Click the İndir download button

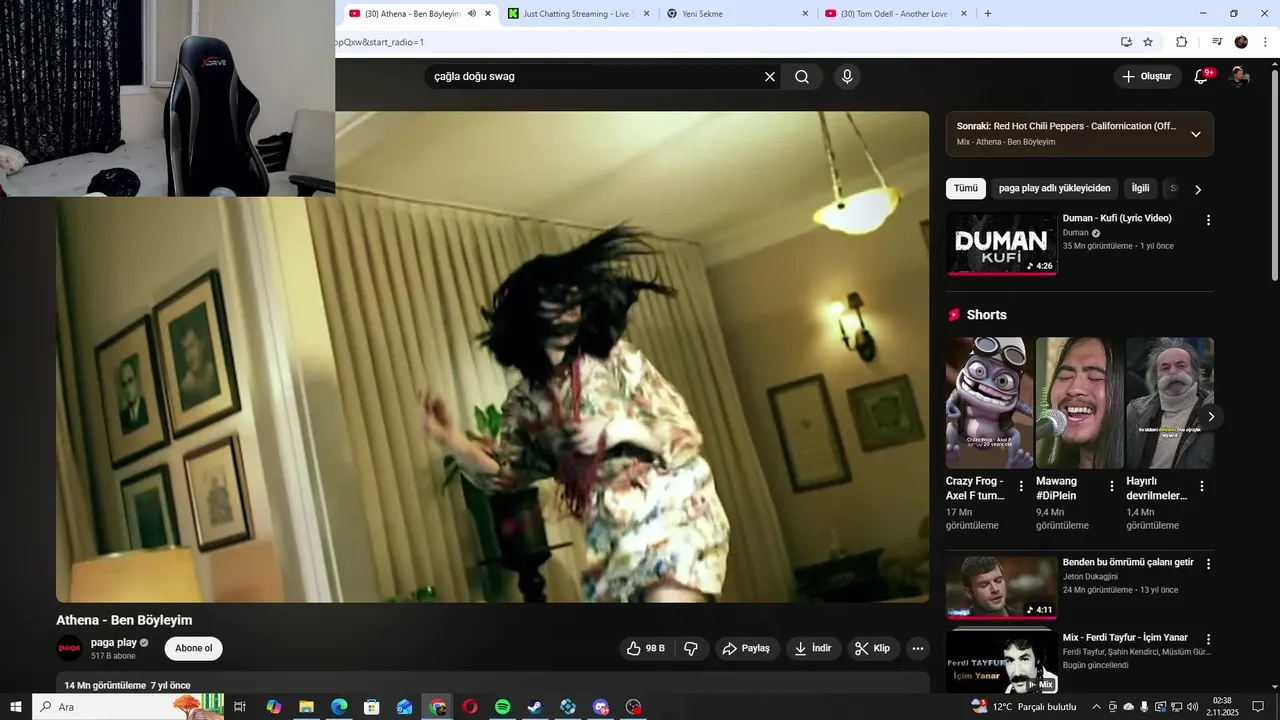(x=813, y=648)
